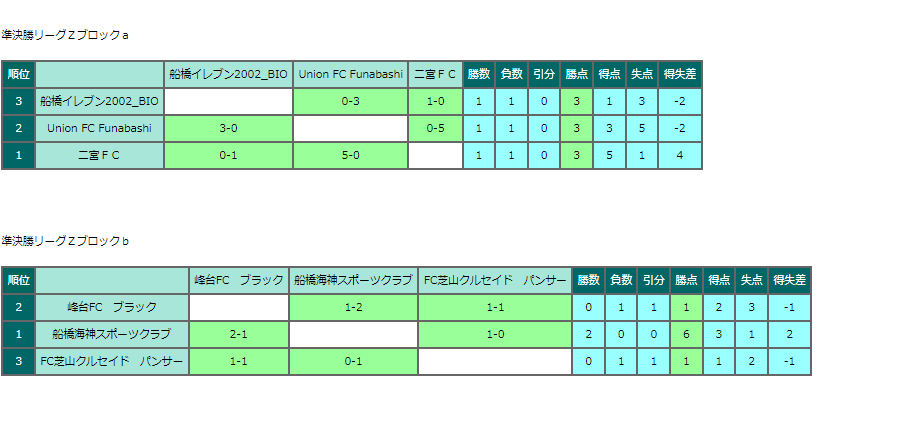913x423 pixels.
Task: Click the 1-0 score in block b
Action: pos(495,334)
